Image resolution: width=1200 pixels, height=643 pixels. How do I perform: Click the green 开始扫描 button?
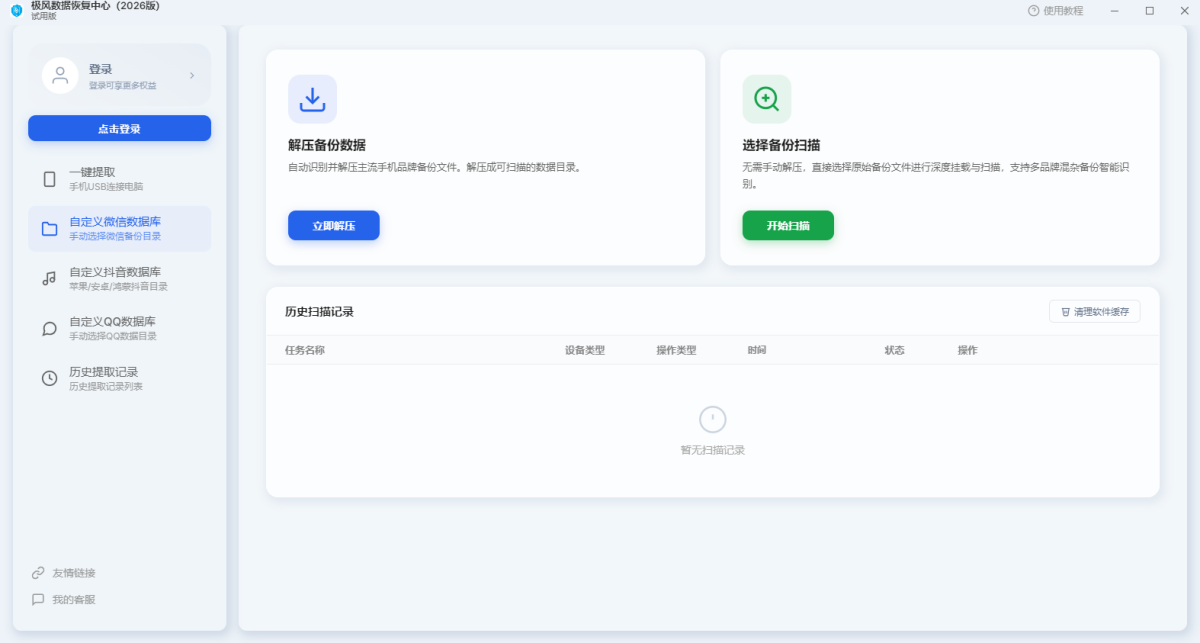(x=788, y=226)
